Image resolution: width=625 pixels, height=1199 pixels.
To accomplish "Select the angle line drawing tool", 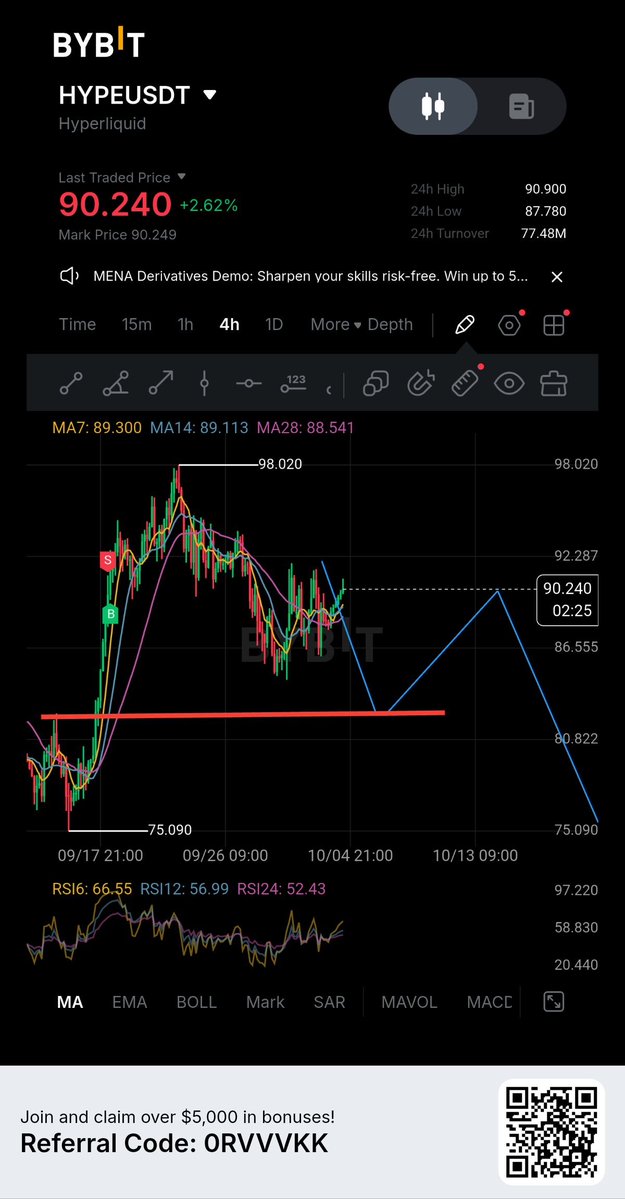I will [116, 383].
